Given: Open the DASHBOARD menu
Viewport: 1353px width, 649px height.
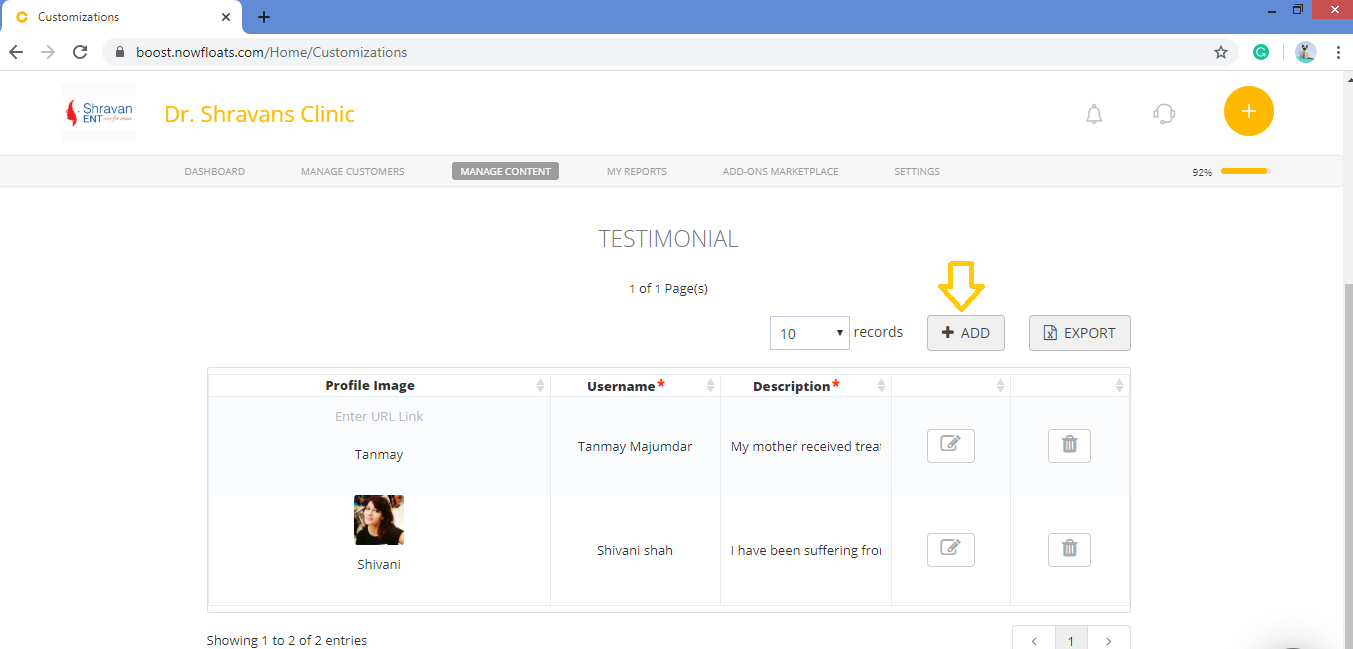Looking at the screenshot, I should [x=214, y=171].
